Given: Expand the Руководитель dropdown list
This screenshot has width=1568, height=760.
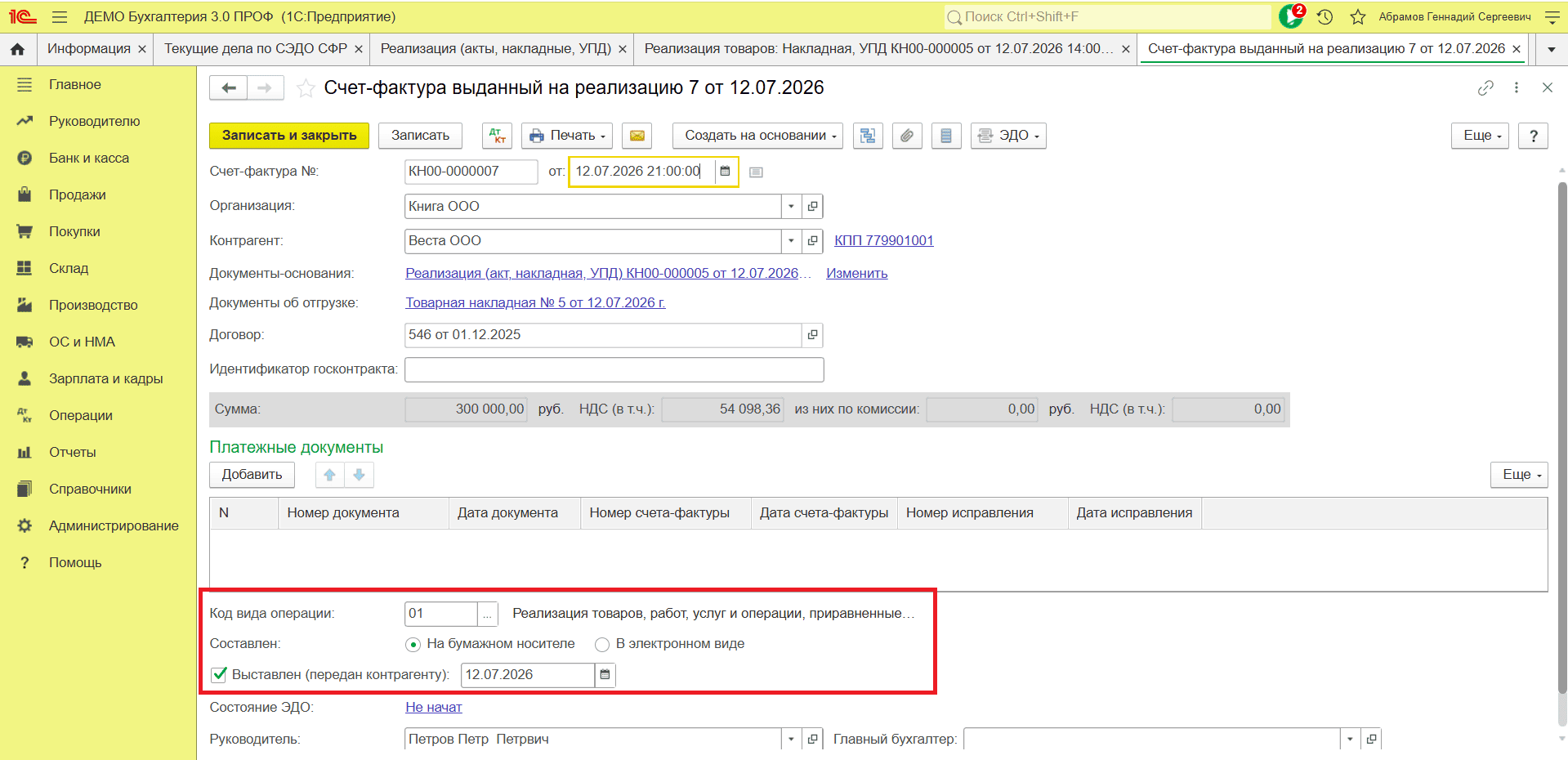Looking at the screenshot, I should (791, 740).
